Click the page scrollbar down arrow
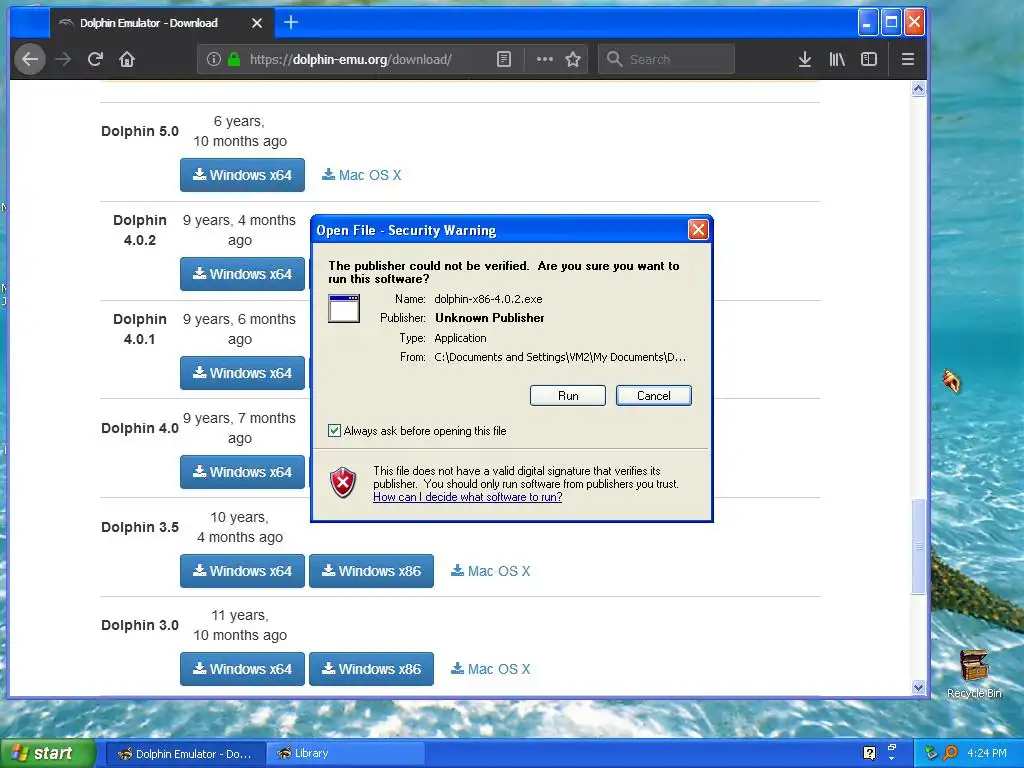Image resolution: width=1024 pixels, height=768 pixels. coord(918,687)
